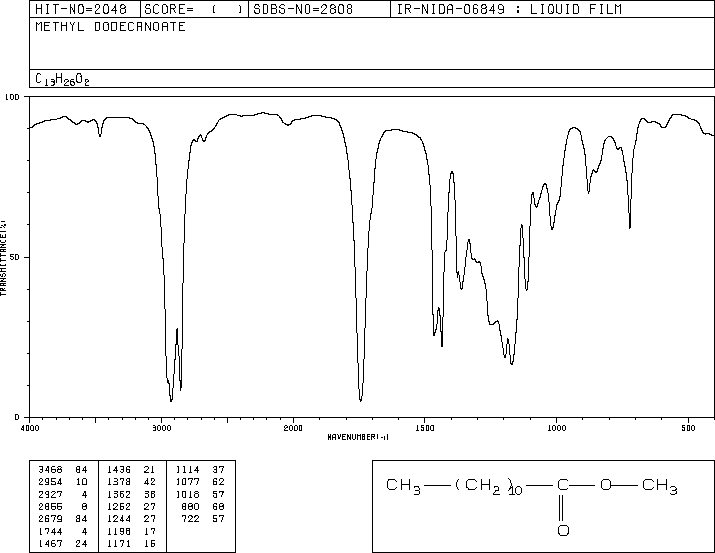The height and width of the screenshot is (553, 715).
Task: Click the SCORE= field in header
Action: coord(194,9)
